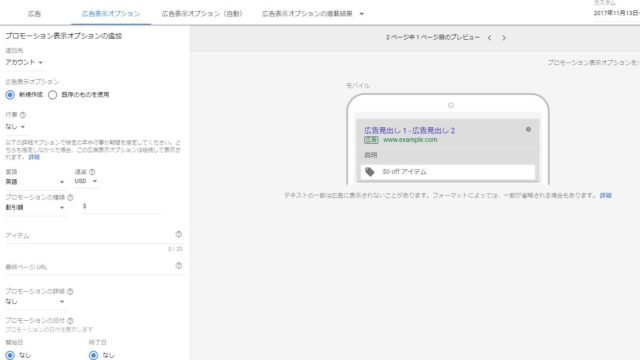Click help icon next to 行事 label
Screen dimensions: 640x360
(23, 115)
